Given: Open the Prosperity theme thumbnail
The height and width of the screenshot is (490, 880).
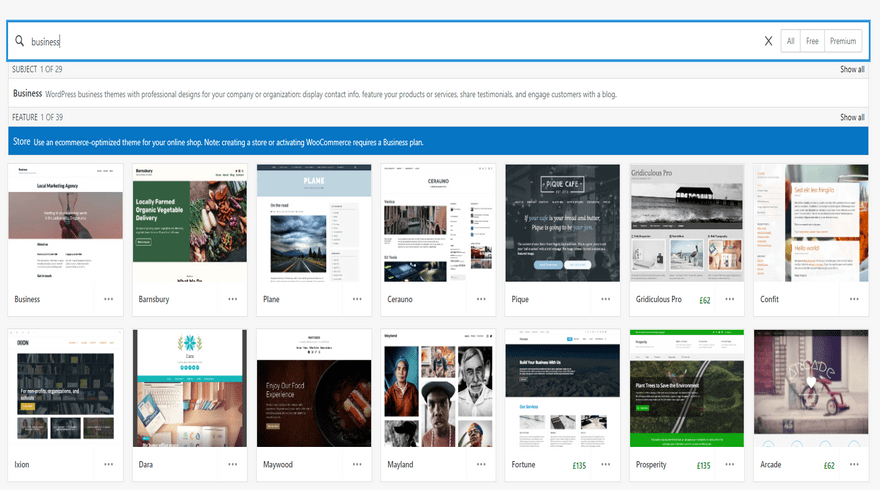Looking at the screenshot, I should (x=687, y=388).
